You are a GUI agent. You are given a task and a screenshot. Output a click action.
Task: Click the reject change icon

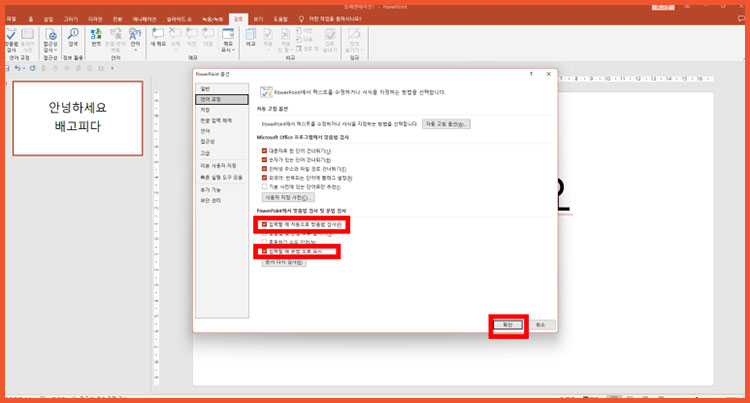285,36
